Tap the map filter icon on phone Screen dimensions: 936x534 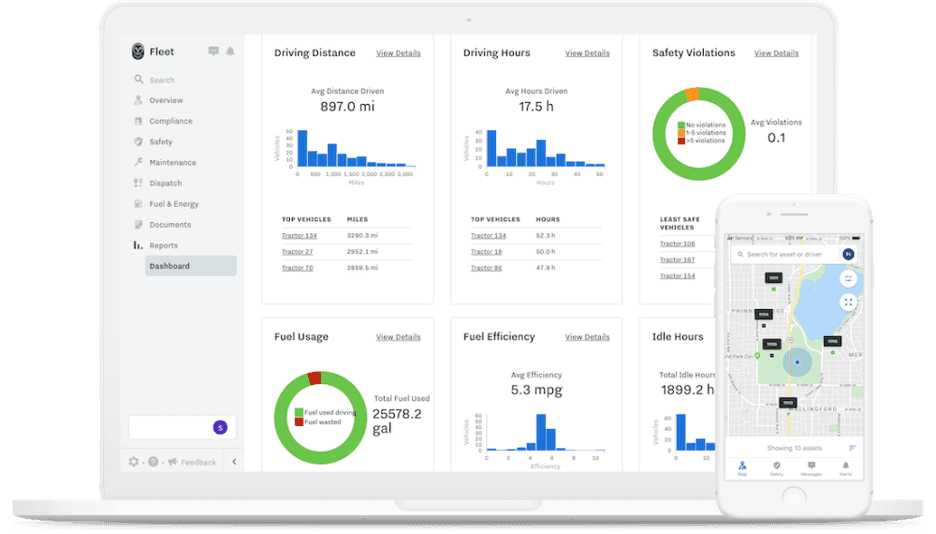click(x=848, y=279)
